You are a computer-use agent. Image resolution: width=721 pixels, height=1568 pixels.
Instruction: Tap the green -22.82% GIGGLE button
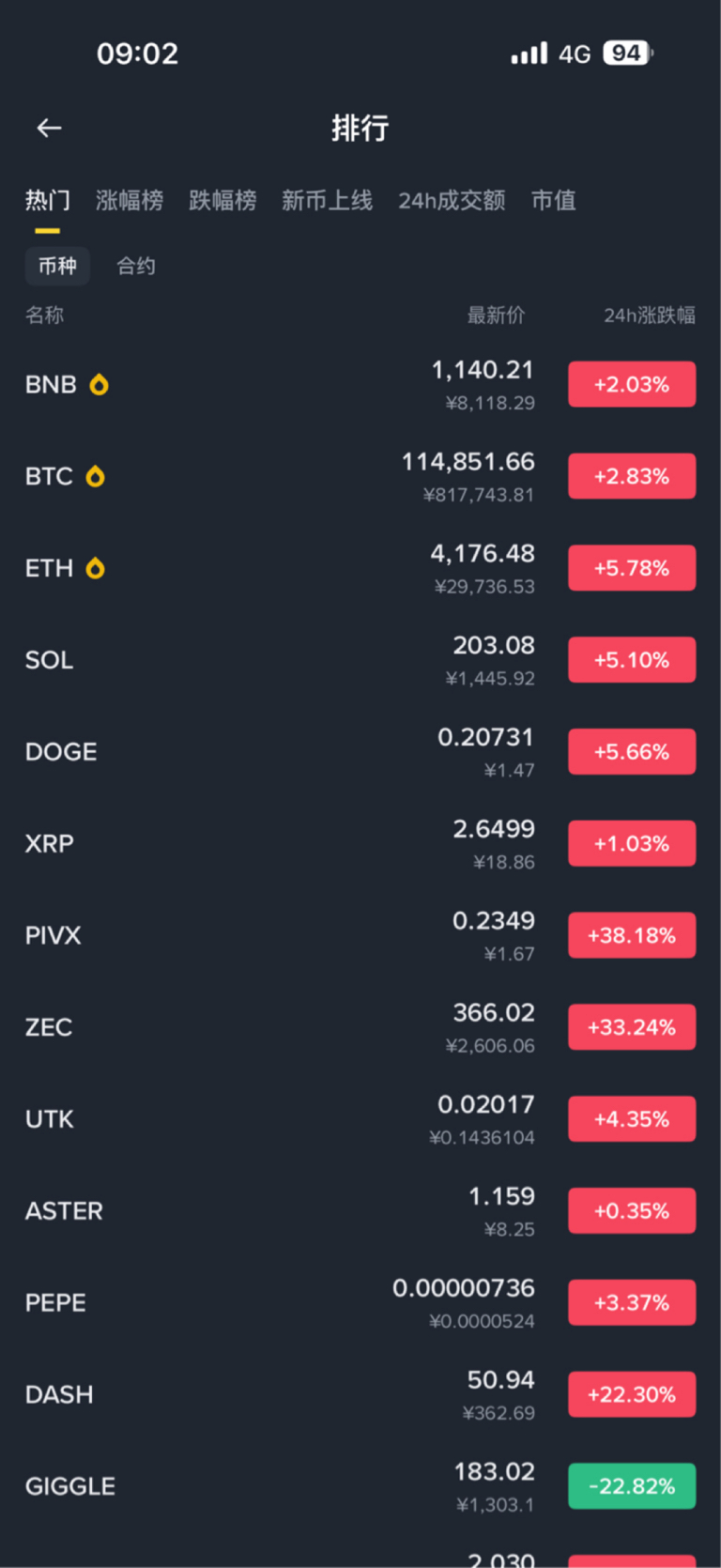coord(632,1486)
